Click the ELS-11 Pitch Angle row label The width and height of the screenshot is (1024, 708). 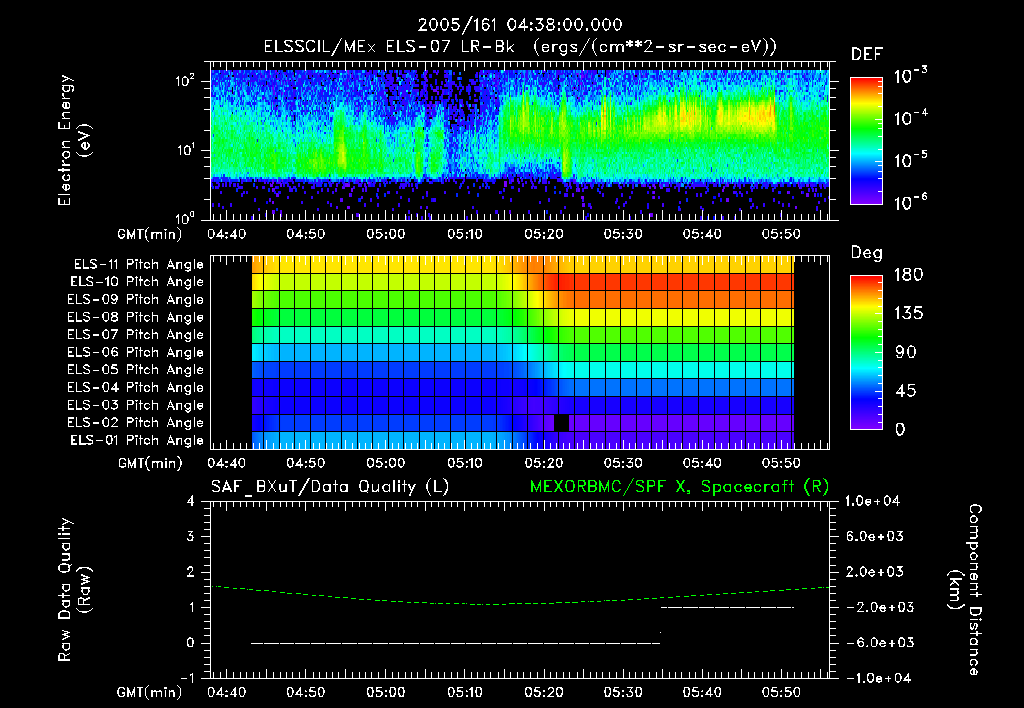[x=138, y=265]
